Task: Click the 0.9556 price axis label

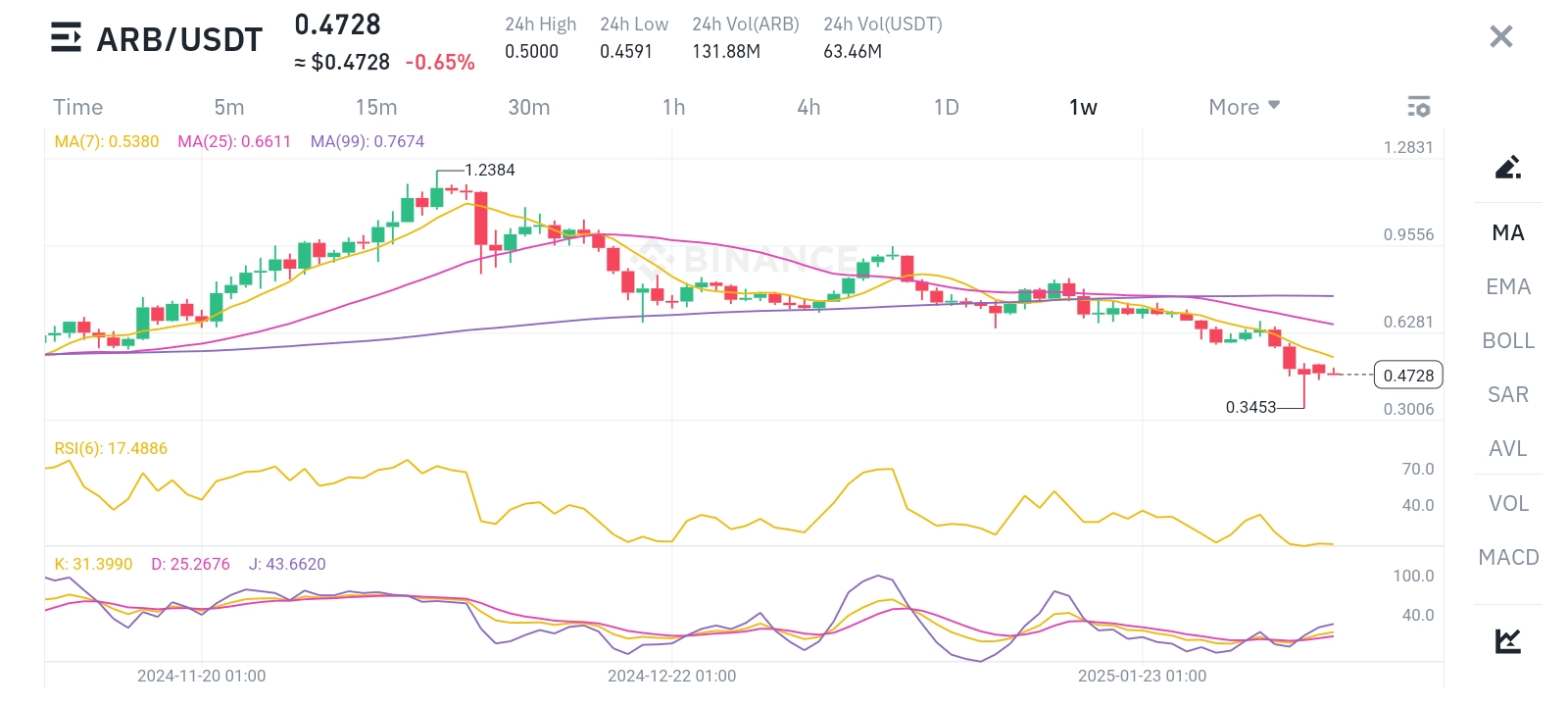Action: [x=1408, y=234]
